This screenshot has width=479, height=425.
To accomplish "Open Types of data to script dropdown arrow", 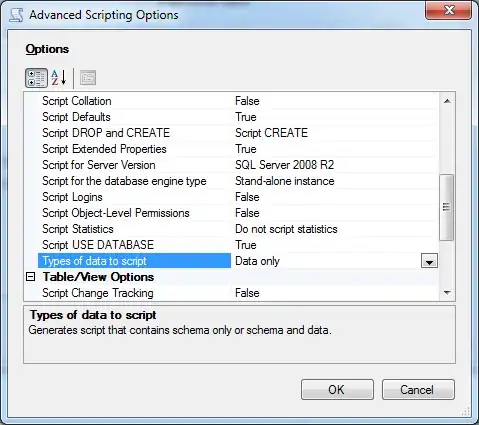I will pos(429,261).
